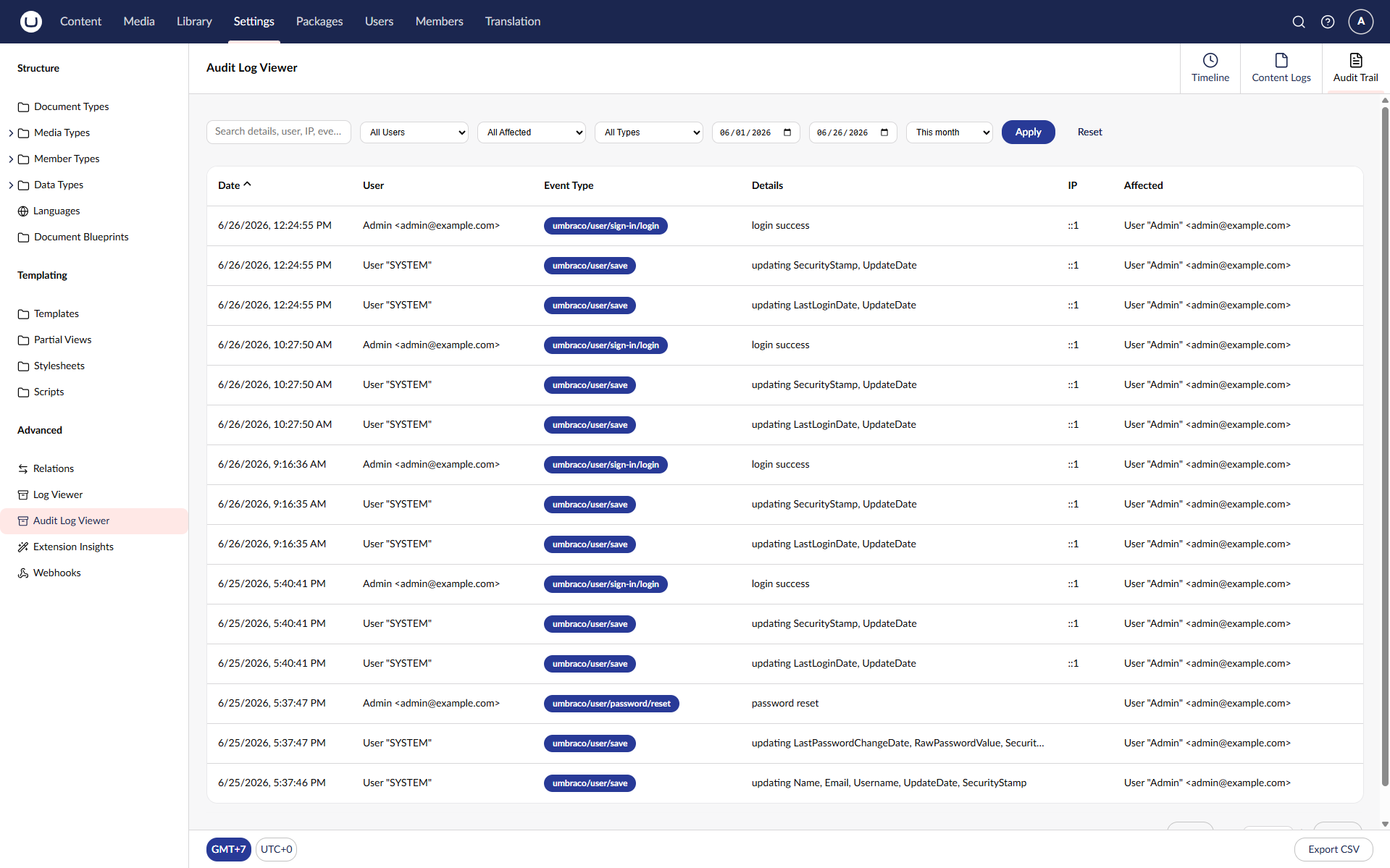Open the Timeline clock view
Image resolution: width=1390 pixels, height=868 pixels.
point(1210,68)
